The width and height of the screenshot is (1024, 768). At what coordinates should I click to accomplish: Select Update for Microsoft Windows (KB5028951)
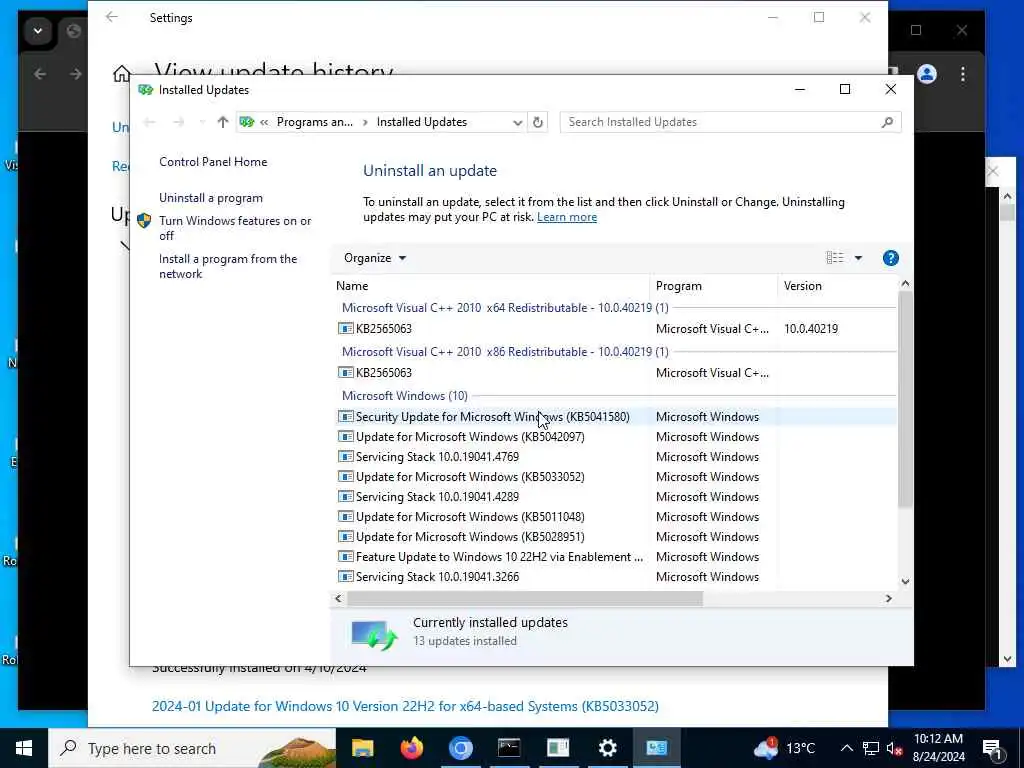coord(616,537)
